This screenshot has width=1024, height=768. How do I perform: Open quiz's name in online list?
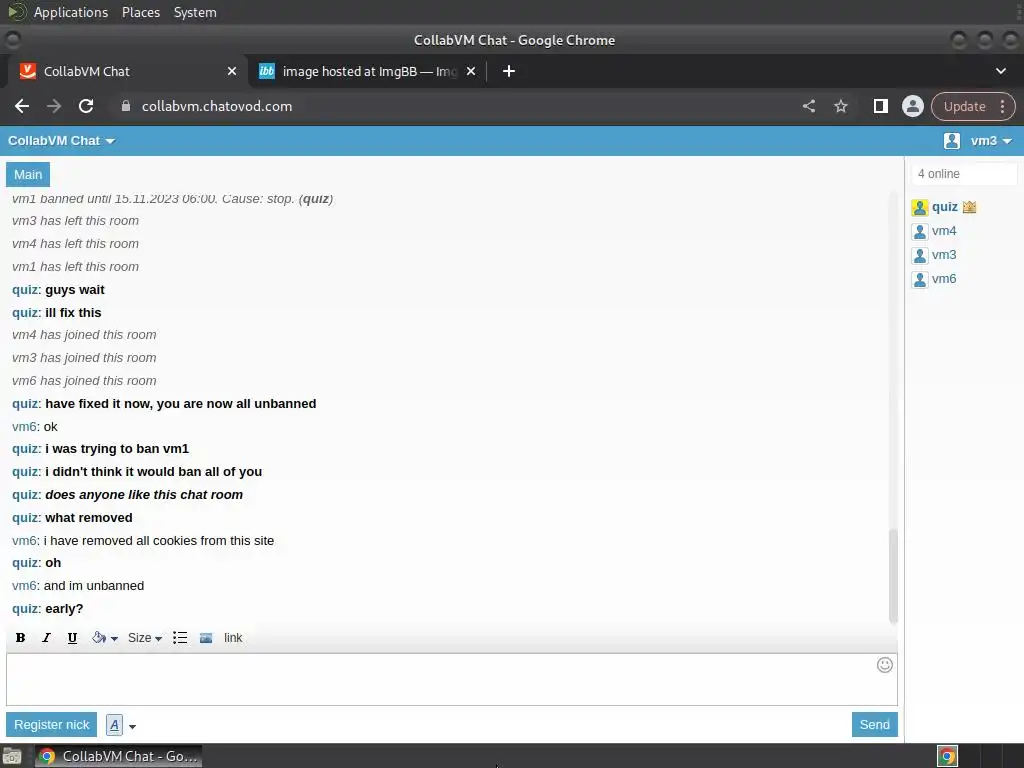pos(944,207)
